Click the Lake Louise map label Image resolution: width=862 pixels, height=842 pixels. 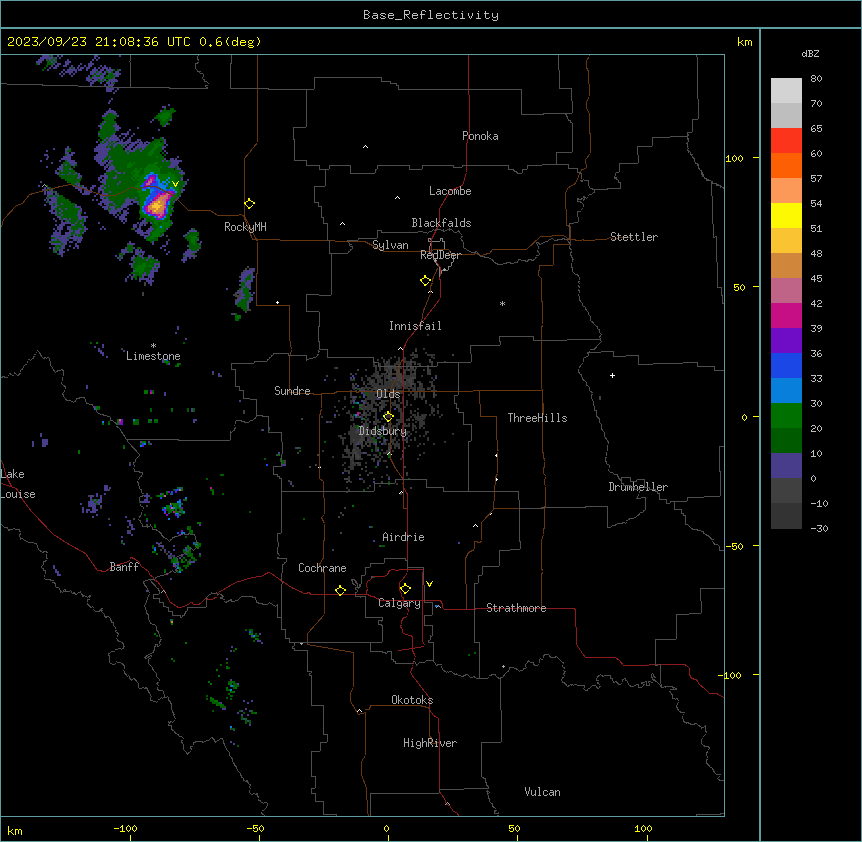coord(18,484)
